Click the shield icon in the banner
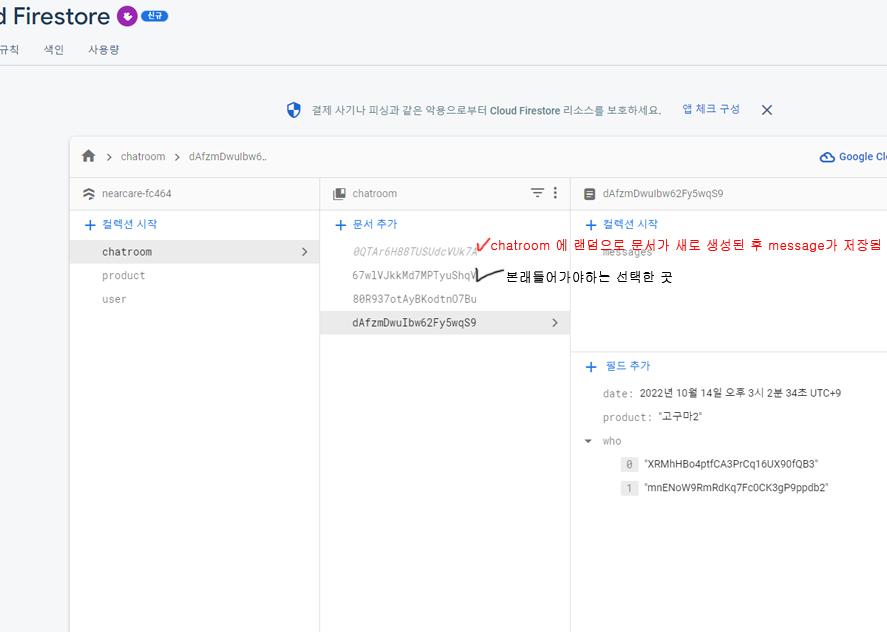The width and height of the screenshot is (887, 632). pos(294,110)
